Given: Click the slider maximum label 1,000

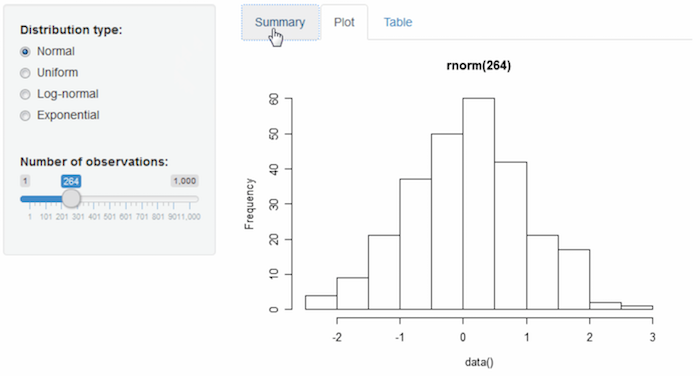Looking at the screenshot, I should (185, 181).
